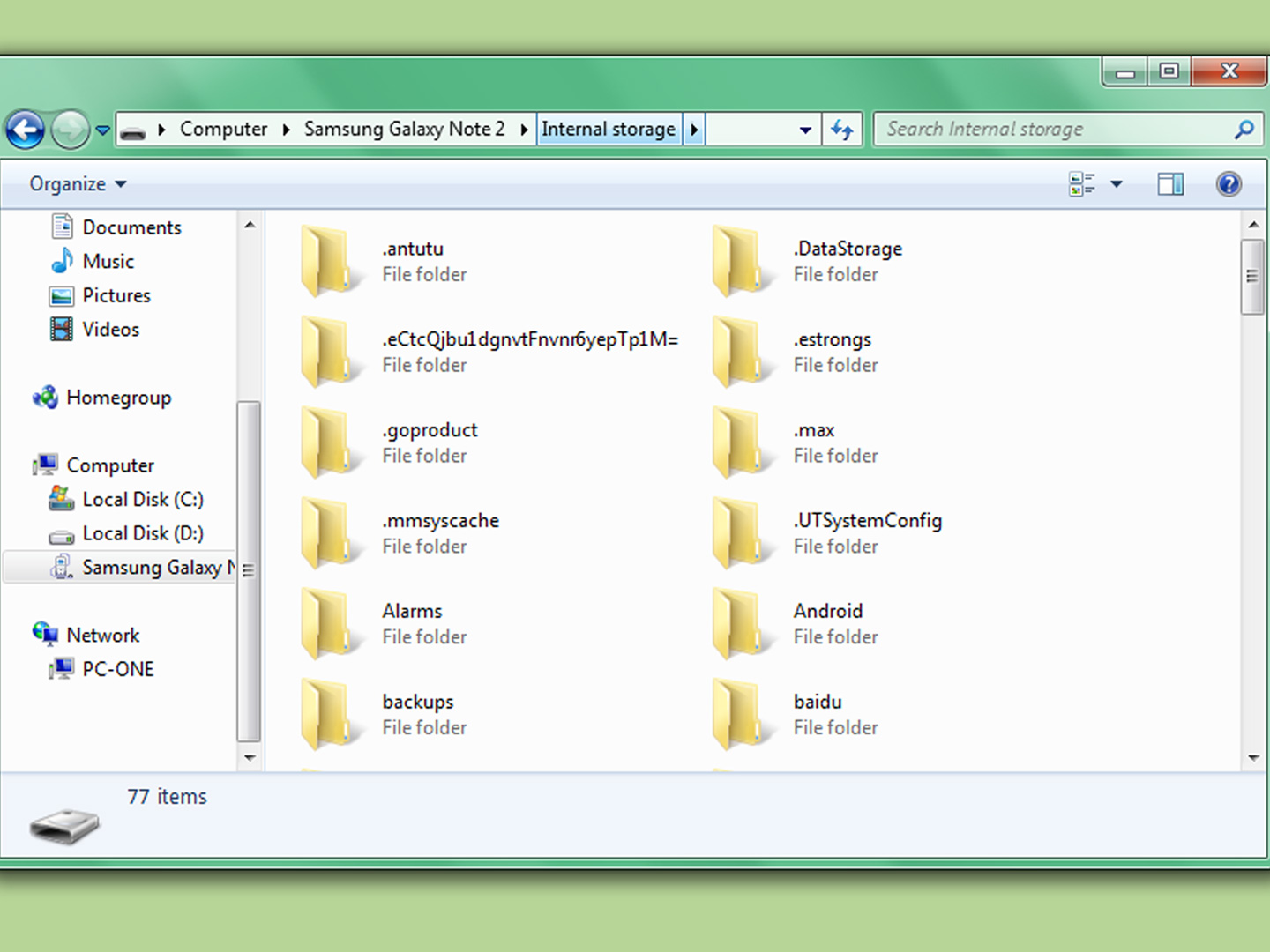Viewport: 1270px width, 952px height.
Task: Select the backups folder icon
Action: click(x=331, y=715)
